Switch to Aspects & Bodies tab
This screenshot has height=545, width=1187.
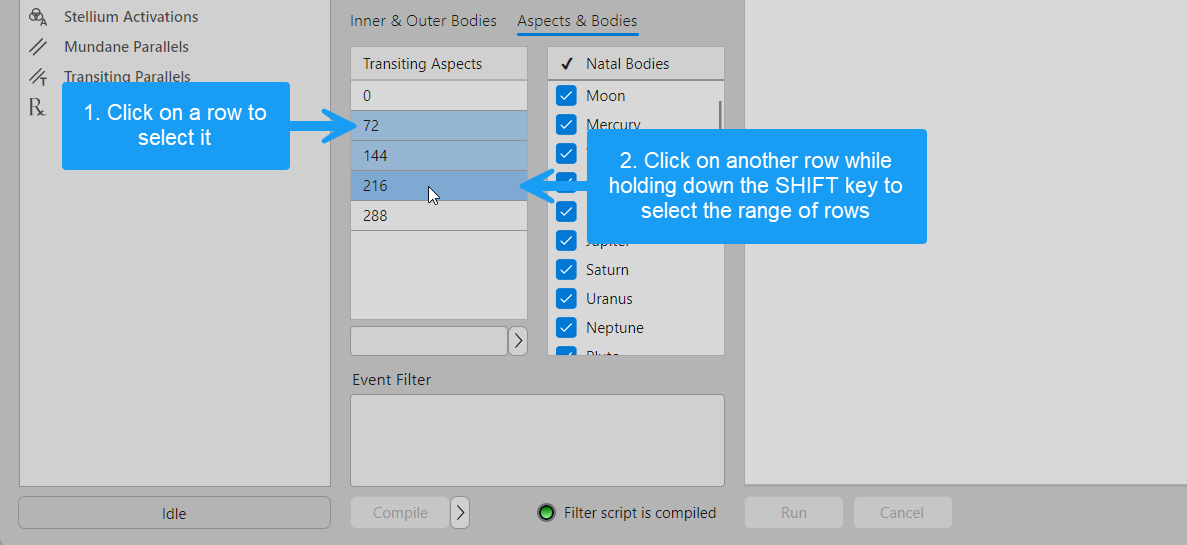point(577,21)
